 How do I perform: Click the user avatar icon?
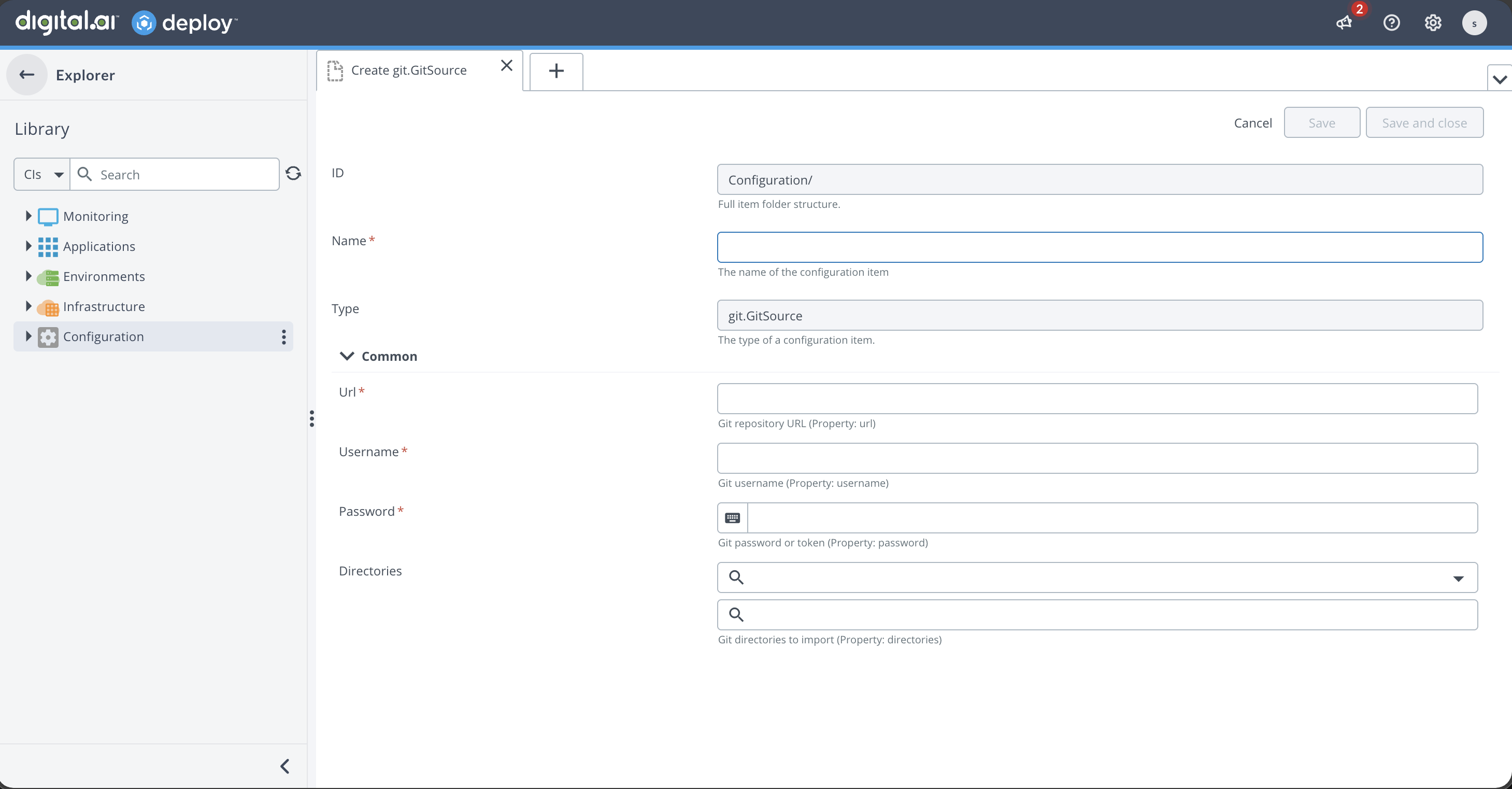coord(1474,23)
